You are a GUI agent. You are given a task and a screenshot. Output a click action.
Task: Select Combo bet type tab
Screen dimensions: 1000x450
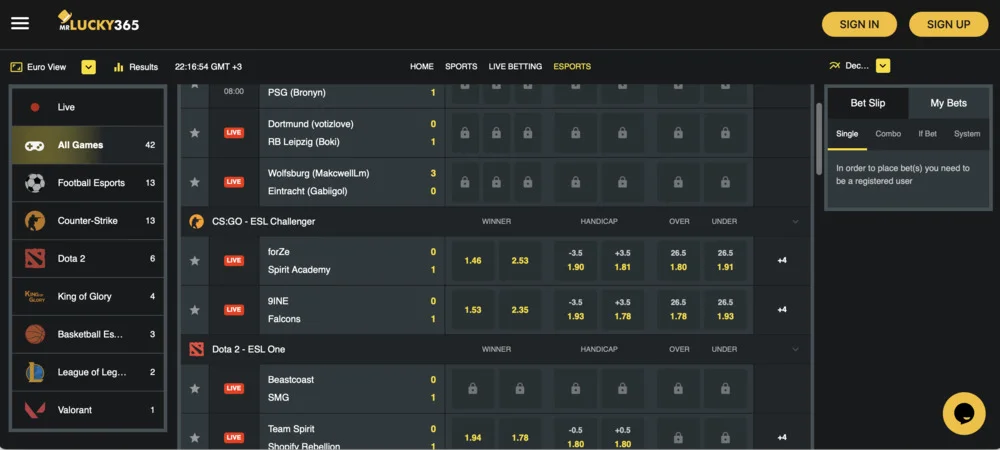[x=888, y=134]
